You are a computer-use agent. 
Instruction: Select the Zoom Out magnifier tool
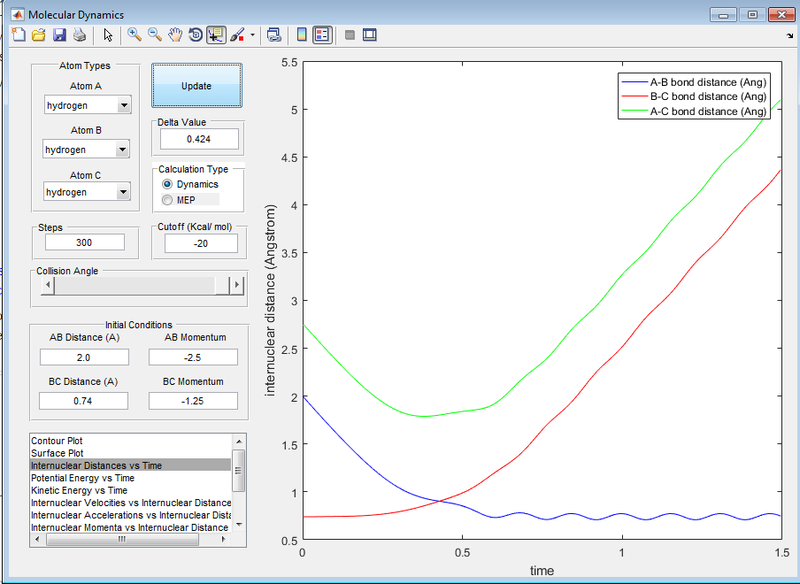(x=155, y=35)
